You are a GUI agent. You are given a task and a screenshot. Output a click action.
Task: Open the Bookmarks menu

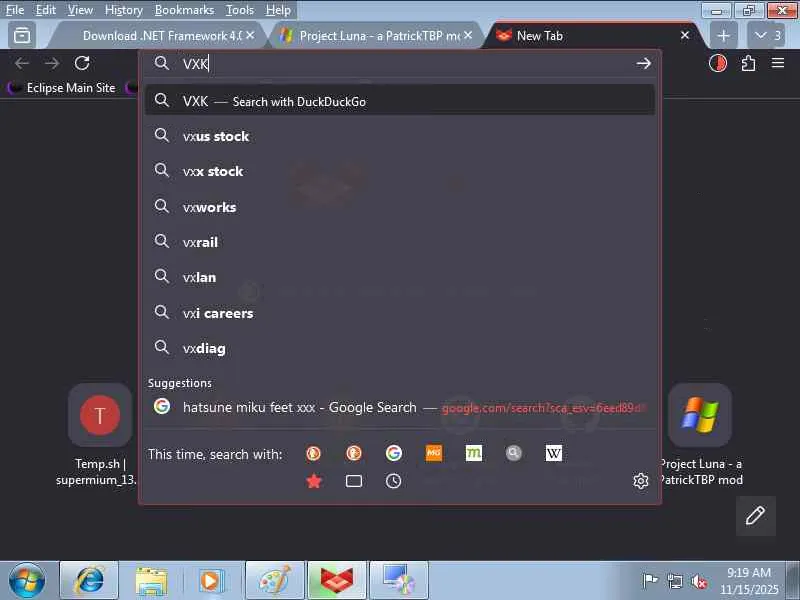tap(184, 10)
